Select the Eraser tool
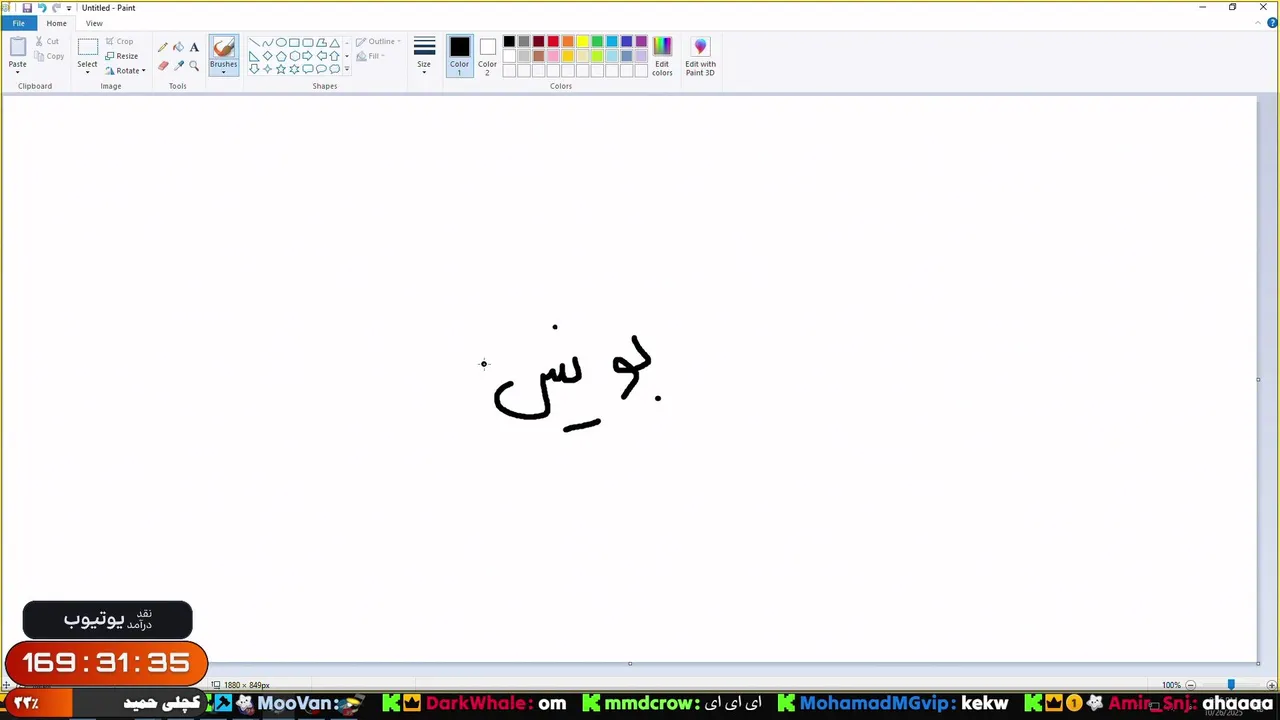The height and width of the screenshot is (720, 1280). click(163, 66)
